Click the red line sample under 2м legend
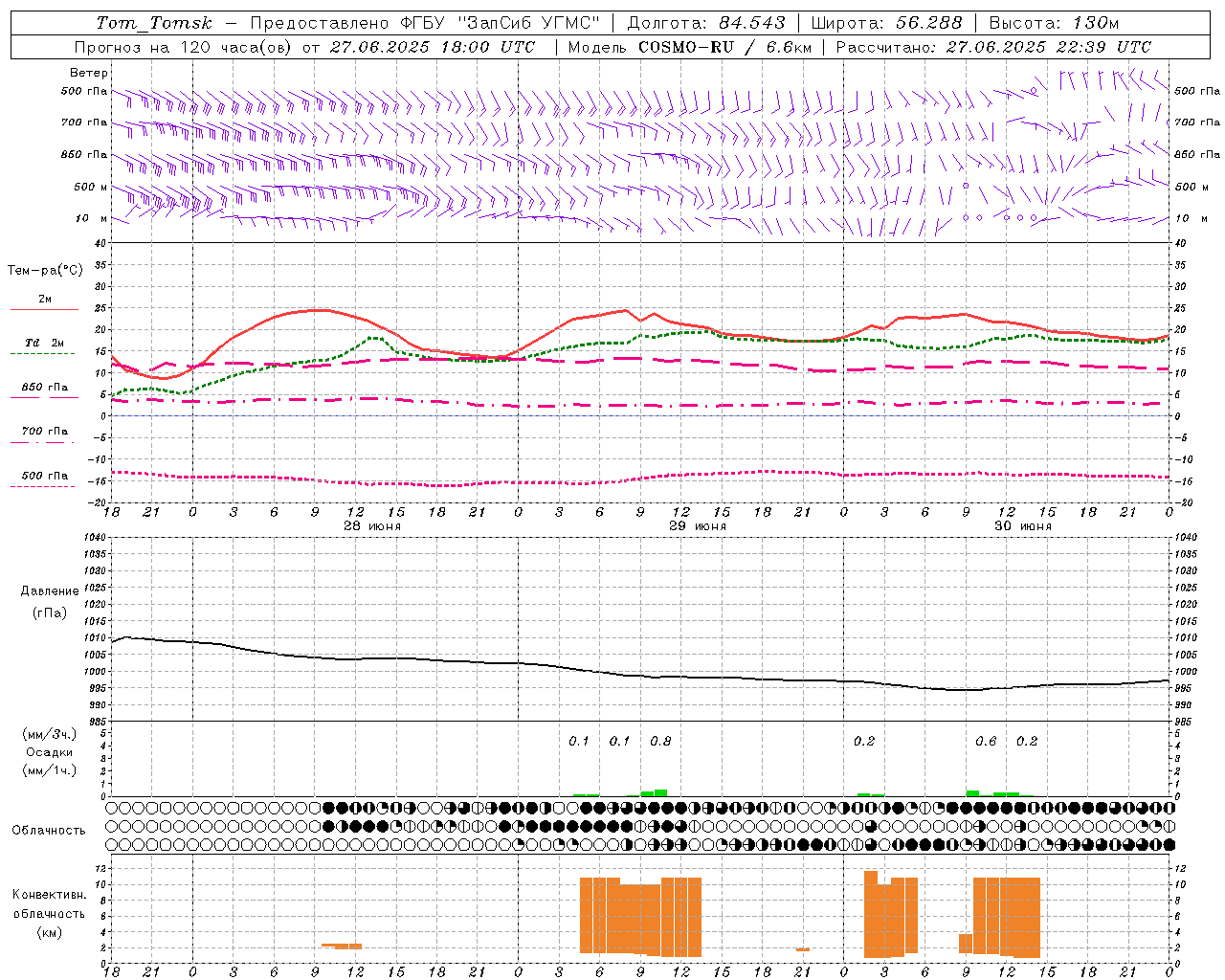This screenshot has height=980, width=1225. (x=44, y=309)
